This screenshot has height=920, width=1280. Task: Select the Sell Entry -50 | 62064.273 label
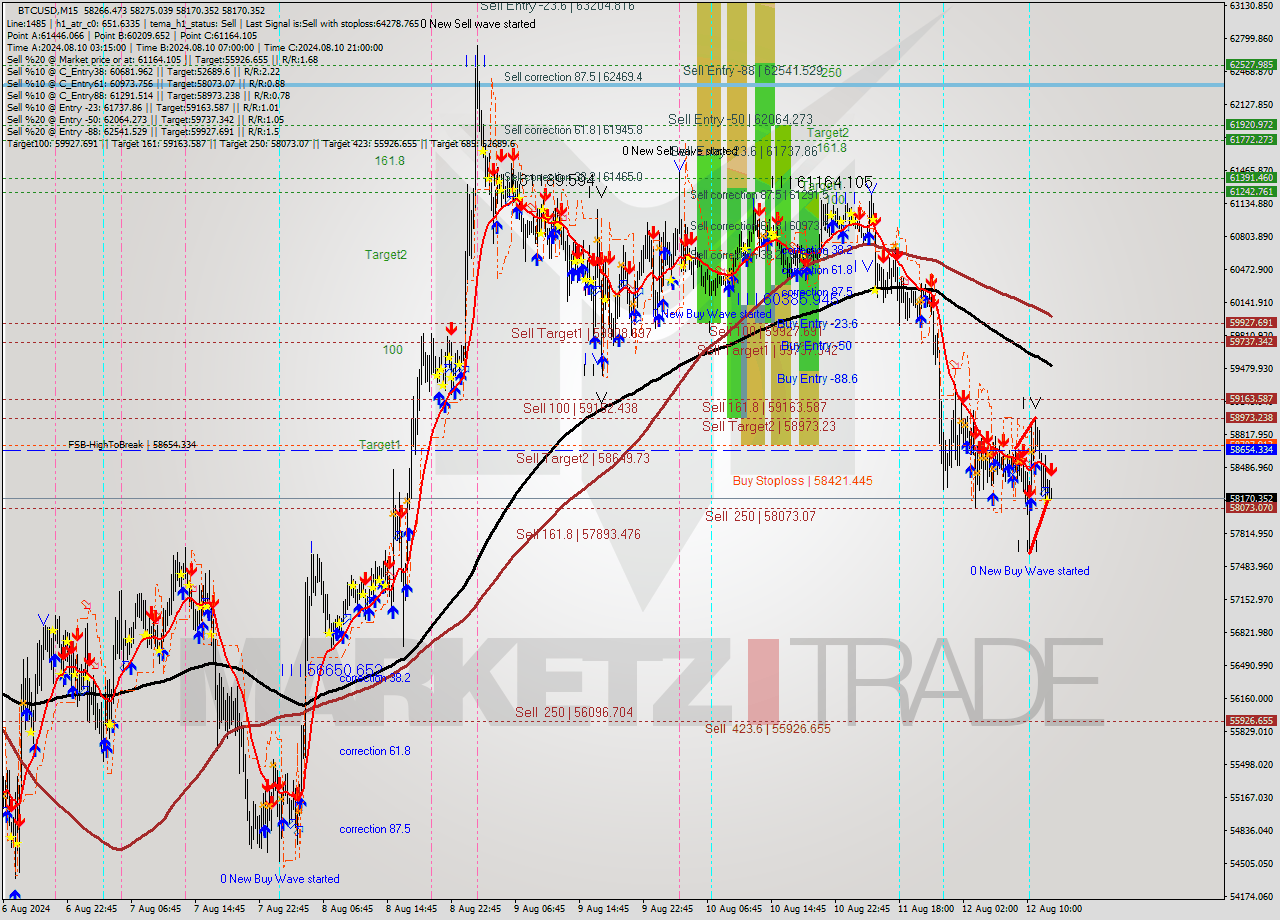(740, 119)
